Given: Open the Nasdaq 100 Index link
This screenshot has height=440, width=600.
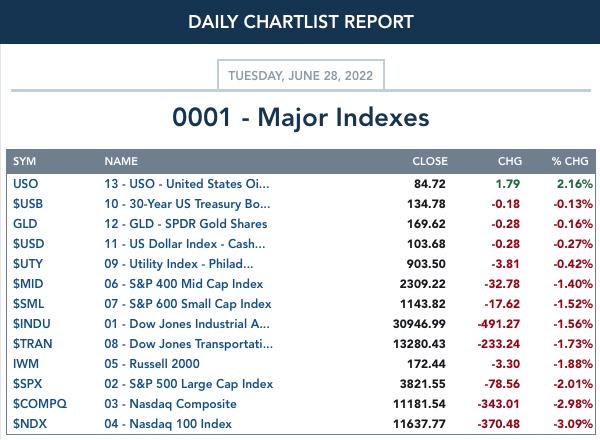Looking at the screenshot, I should point(168,424).
